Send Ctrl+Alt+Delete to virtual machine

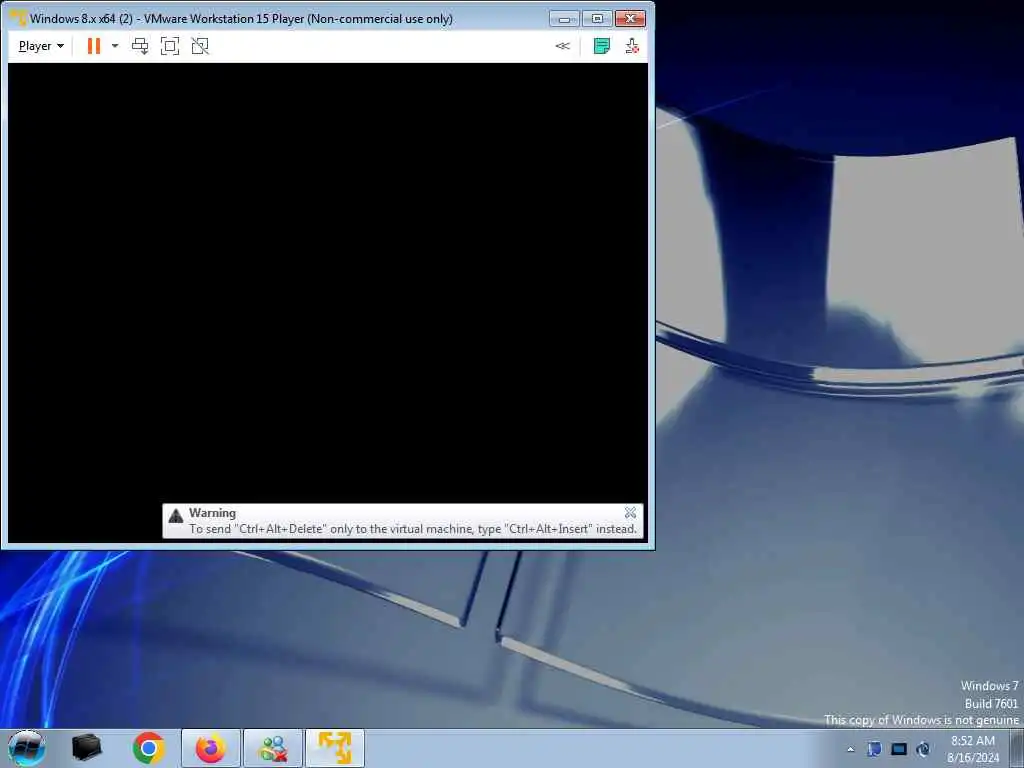[x=140, y=46]
